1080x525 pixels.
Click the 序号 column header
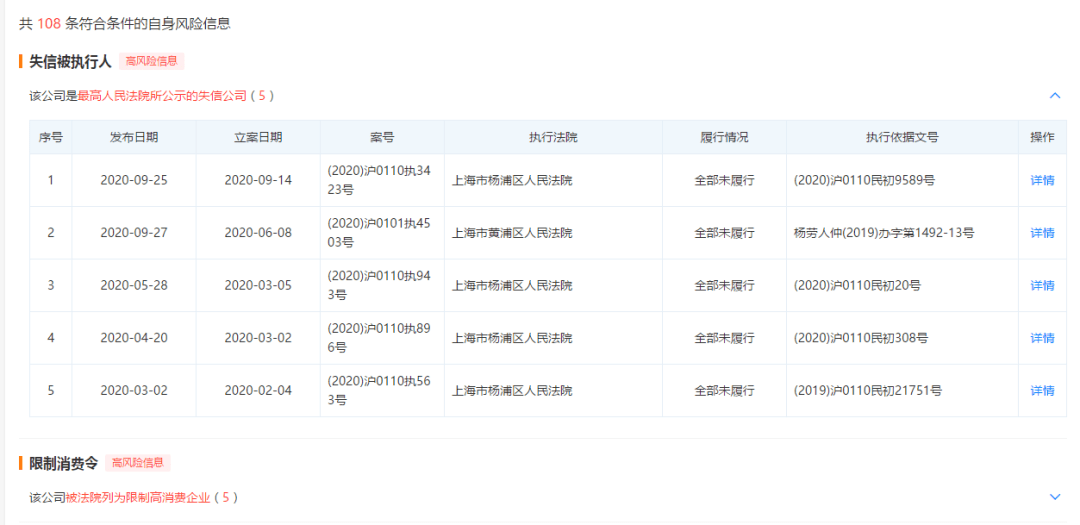click(50, 137)
